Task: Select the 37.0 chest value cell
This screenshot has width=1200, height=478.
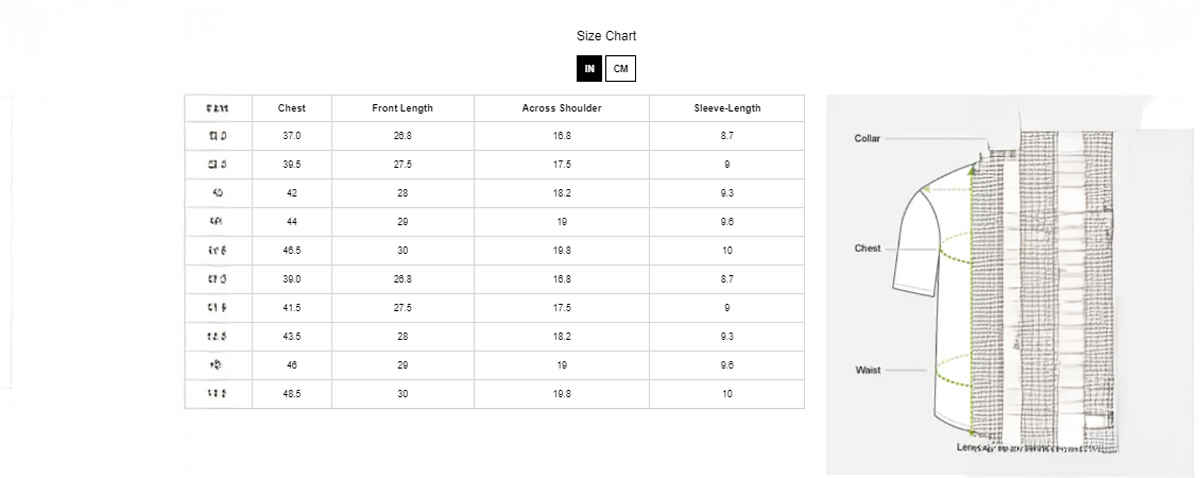Action: tap(291, 135)
